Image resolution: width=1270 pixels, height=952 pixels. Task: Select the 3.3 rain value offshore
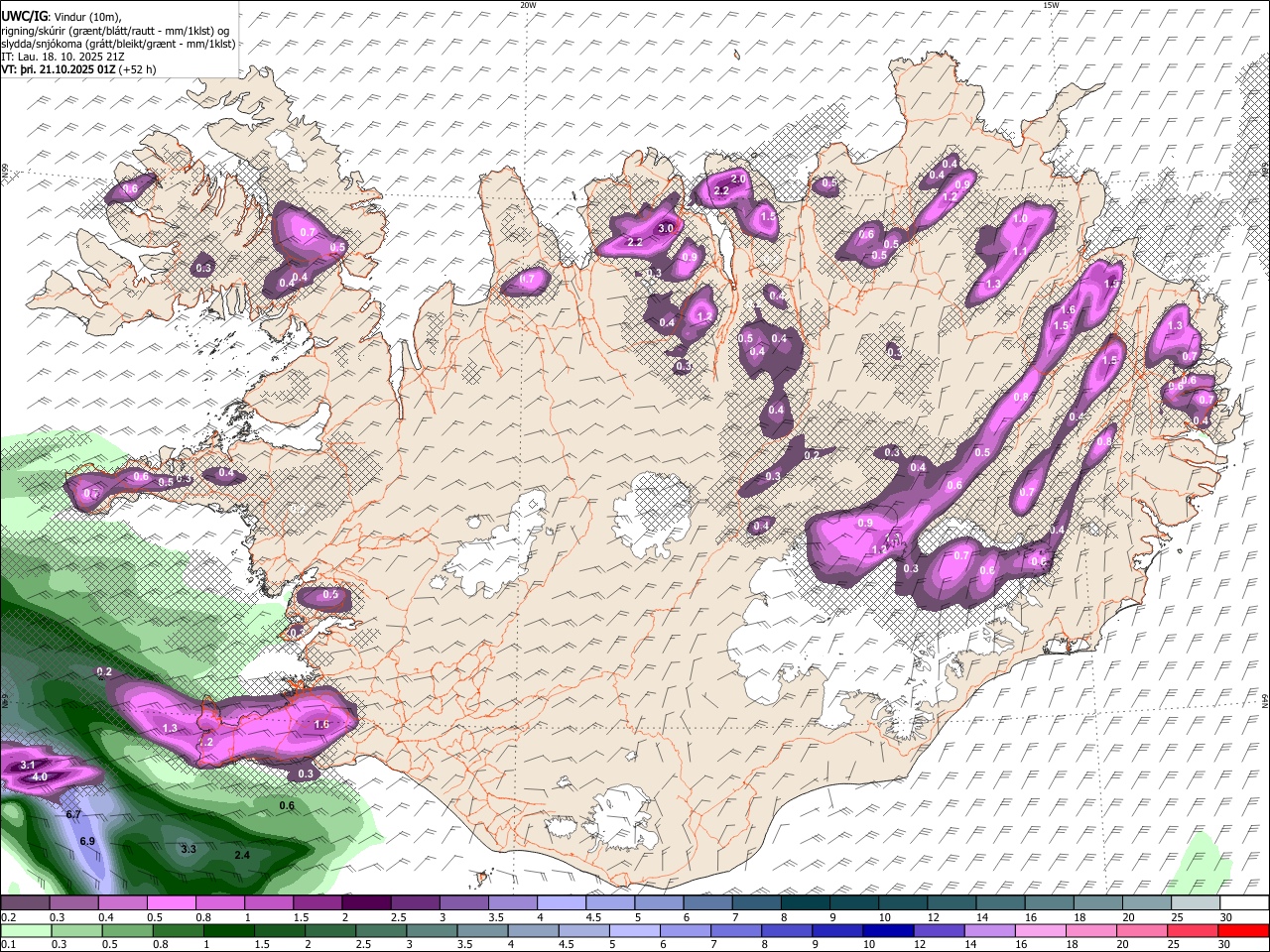coord(189,849)
